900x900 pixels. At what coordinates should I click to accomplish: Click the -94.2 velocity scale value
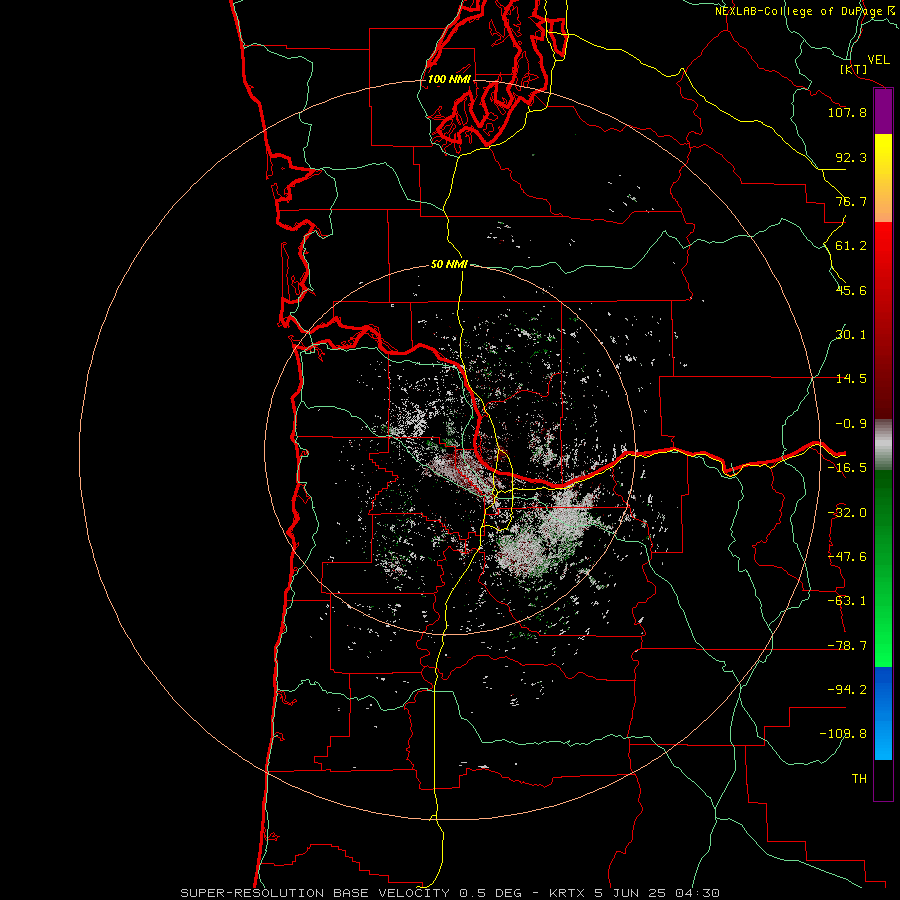847,690
